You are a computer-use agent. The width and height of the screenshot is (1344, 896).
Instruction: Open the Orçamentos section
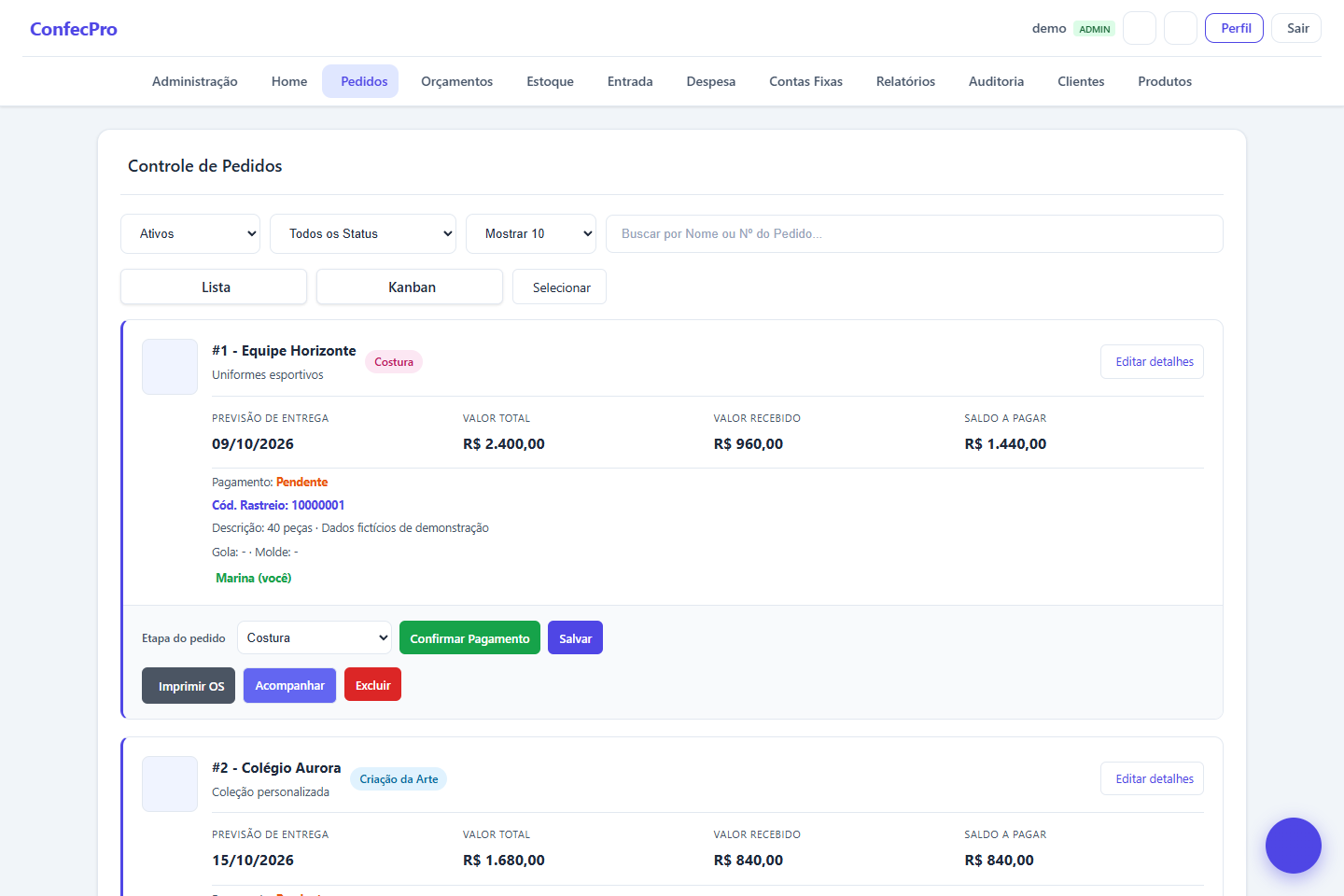(457, 81)
